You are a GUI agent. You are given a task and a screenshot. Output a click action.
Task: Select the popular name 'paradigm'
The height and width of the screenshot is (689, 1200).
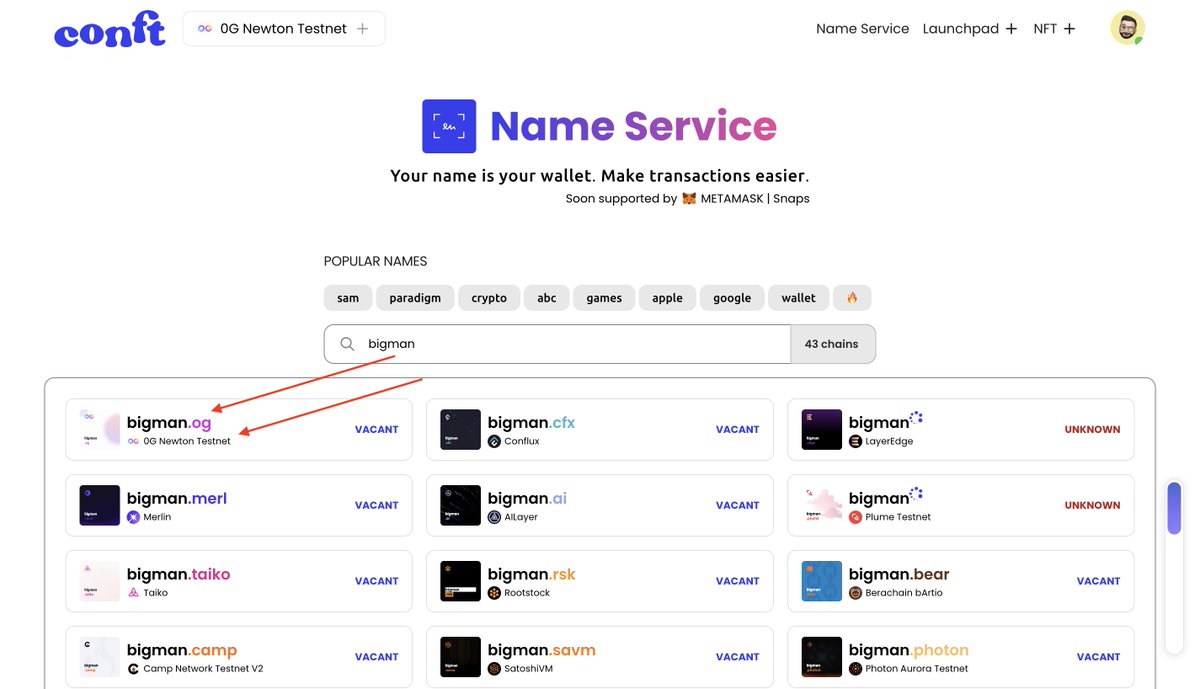point(415,298)
